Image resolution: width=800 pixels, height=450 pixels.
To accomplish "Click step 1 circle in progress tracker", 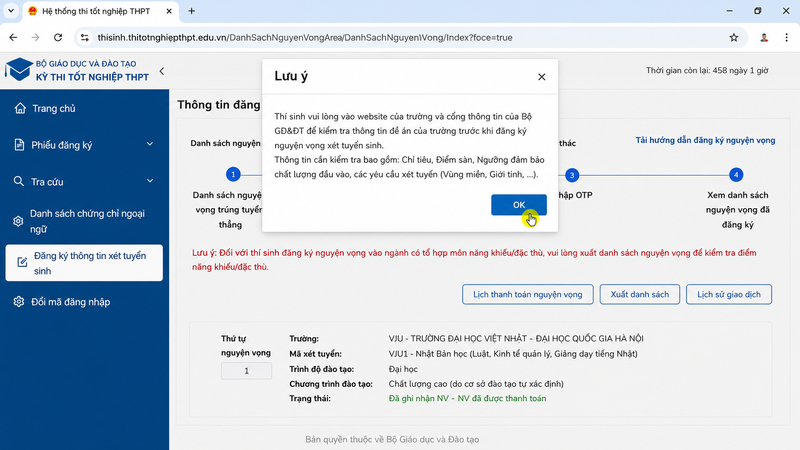I will pyautogui.click(x=233, y=174).
